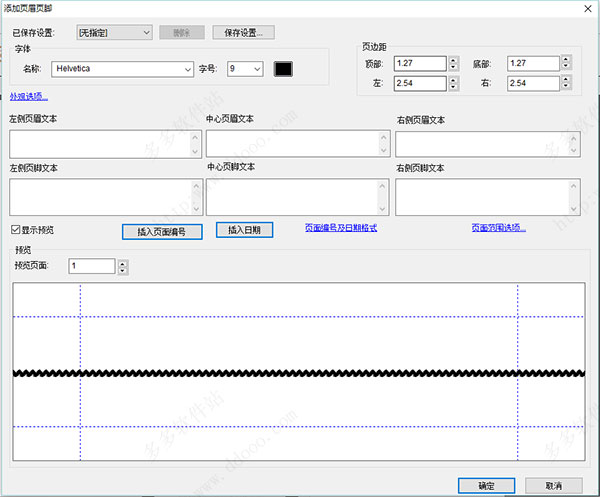Viewport: 600px width, 497px height.
Task: Decrease the 左 margin with down arrow
Action: [x=453, y=87]
